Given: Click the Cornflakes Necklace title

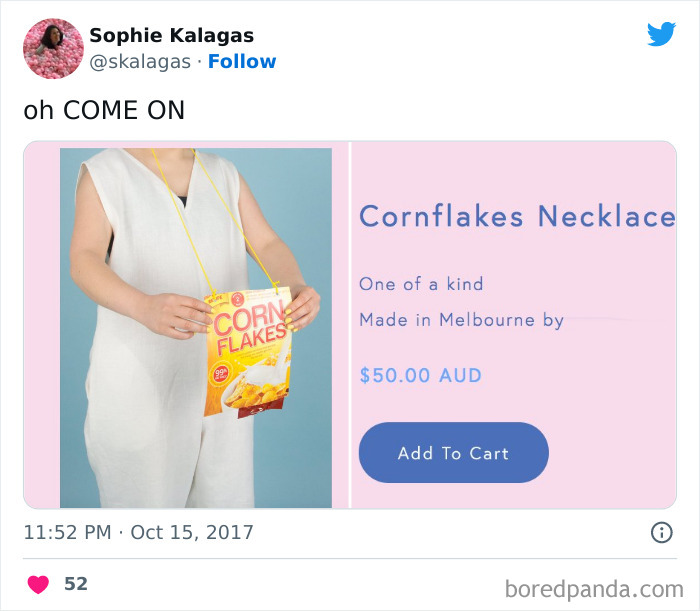Looking at the screenshot, I should pos(517,216).
